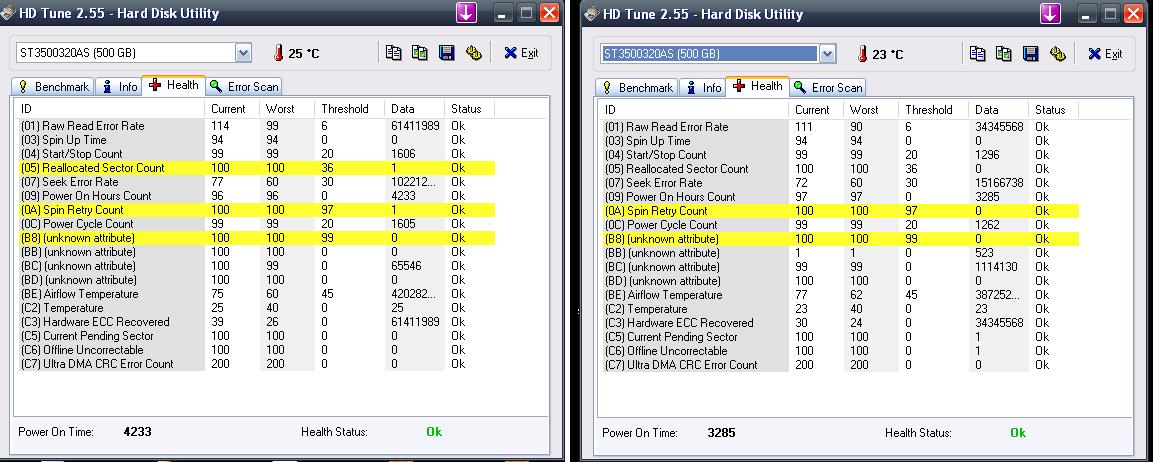The height and width of the screenshot is (462, 1153).
Task: Select Current Pending Sector row, right window
Action: (839, 337)
